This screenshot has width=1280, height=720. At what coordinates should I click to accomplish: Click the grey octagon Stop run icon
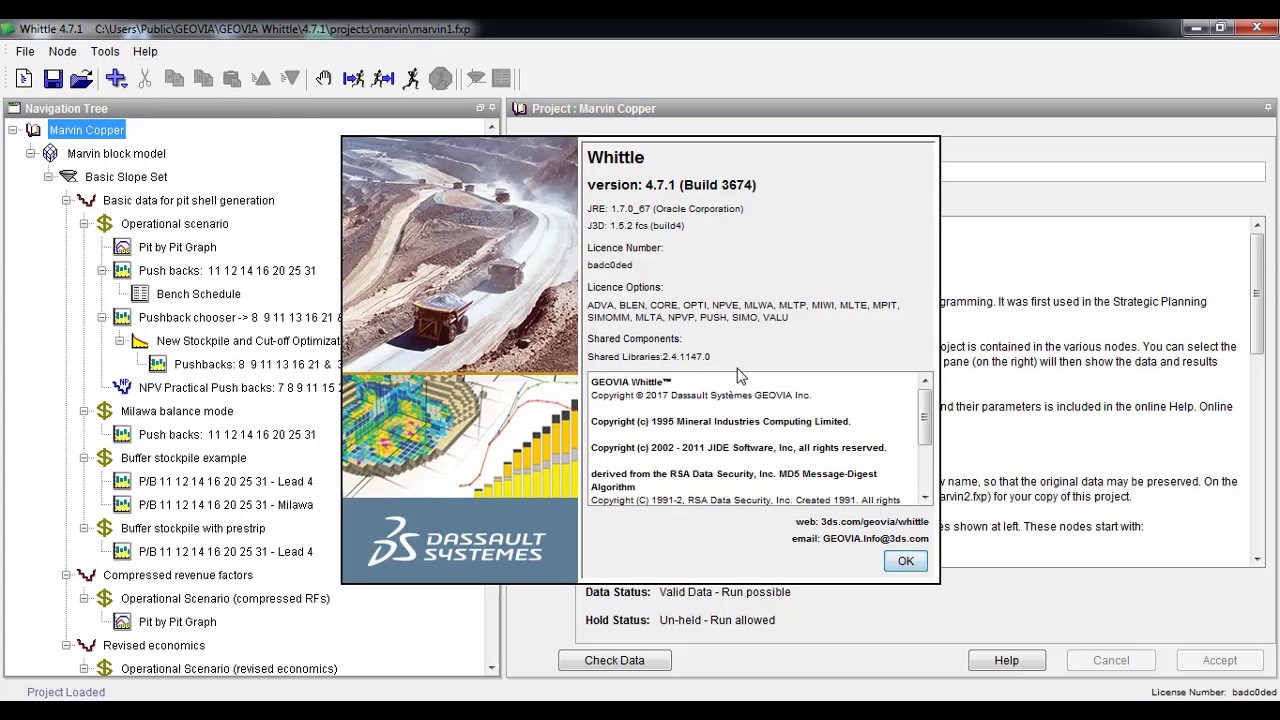pyautogui.click(x=440, y=78)
